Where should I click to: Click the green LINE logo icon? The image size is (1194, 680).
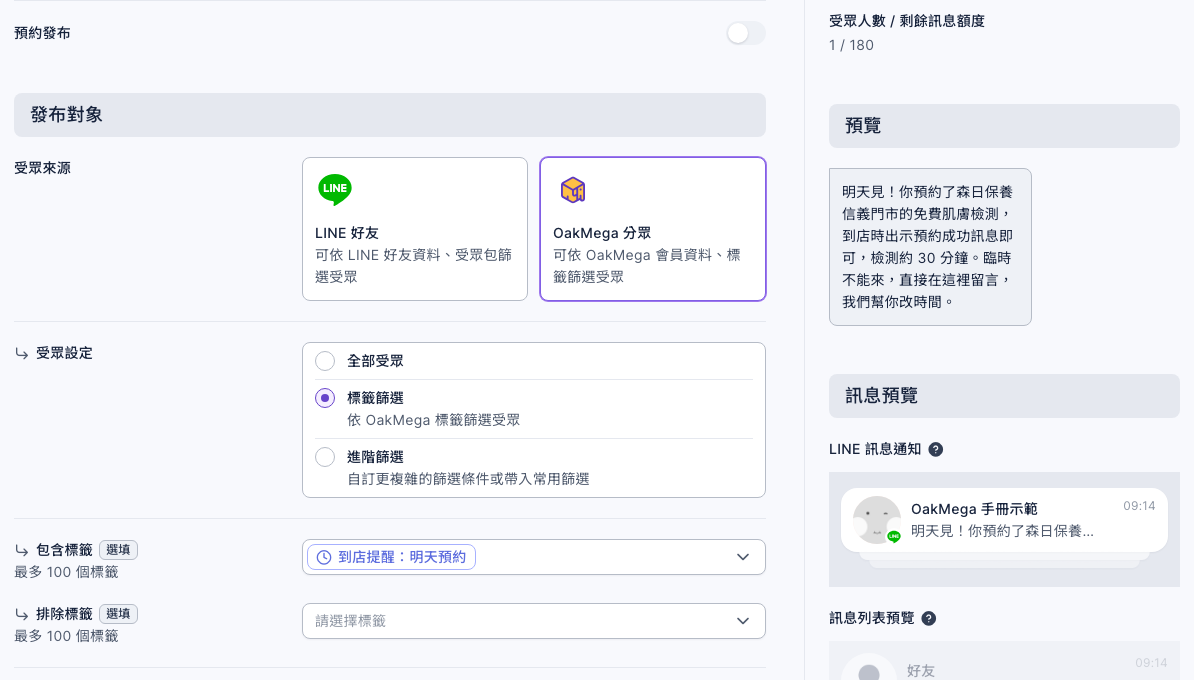pyautogui.click(x=335, y=189)
